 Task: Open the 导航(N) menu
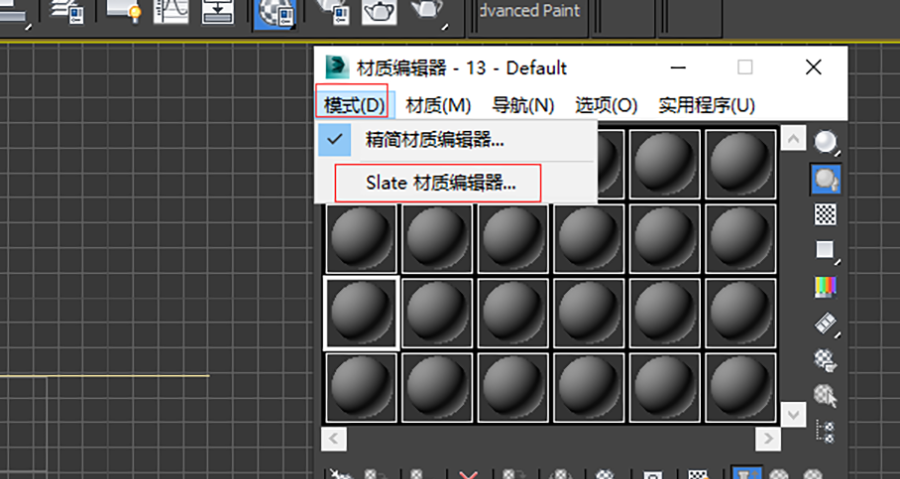click(x=523, y=105)
